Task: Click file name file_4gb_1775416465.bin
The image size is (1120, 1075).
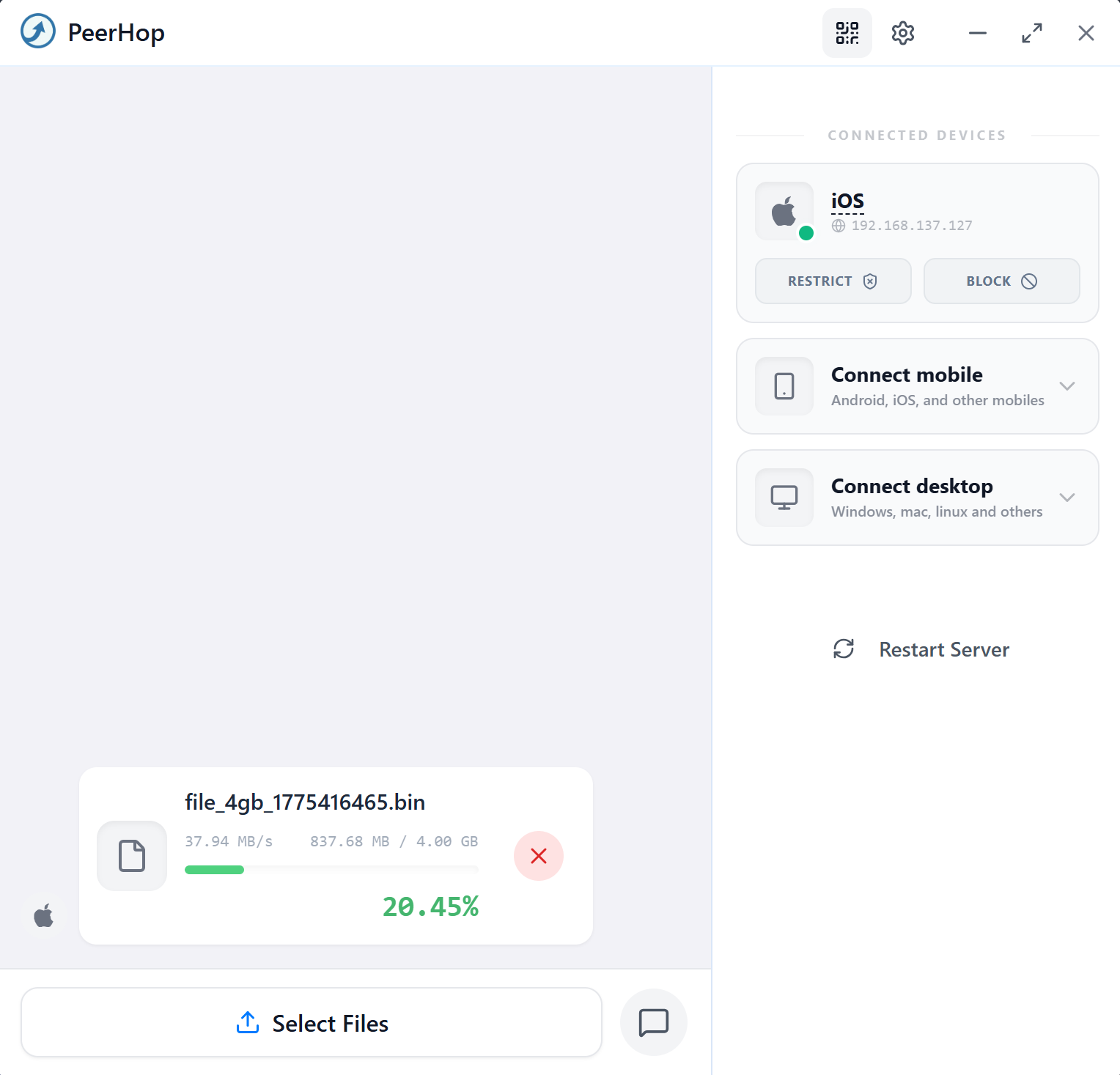Action: 305,802
